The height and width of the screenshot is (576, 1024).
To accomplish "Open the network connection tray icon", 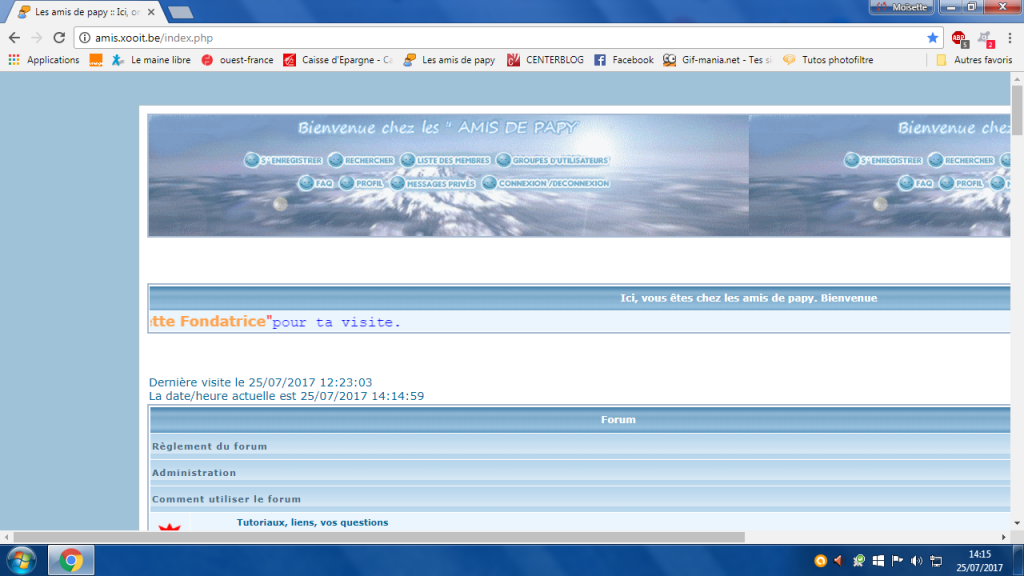I will tap(936, 560).
